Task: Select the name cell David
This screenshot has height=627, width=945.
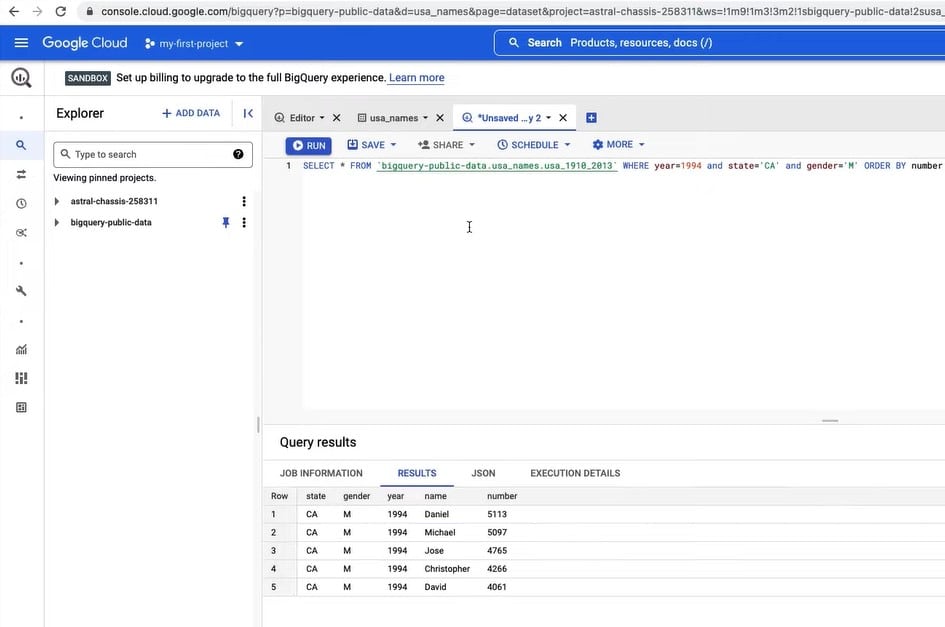Action: pos(435,587)
